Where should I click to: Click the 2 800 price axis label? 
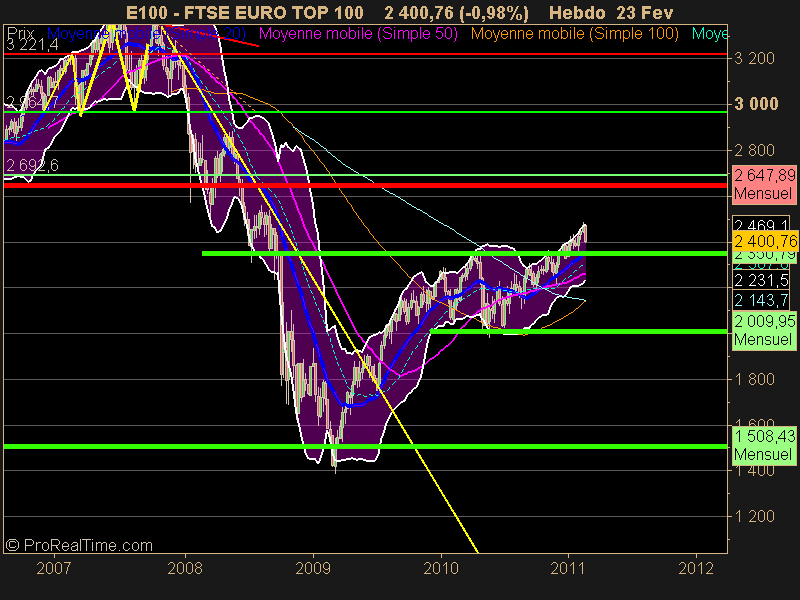(x=754, y=150)
